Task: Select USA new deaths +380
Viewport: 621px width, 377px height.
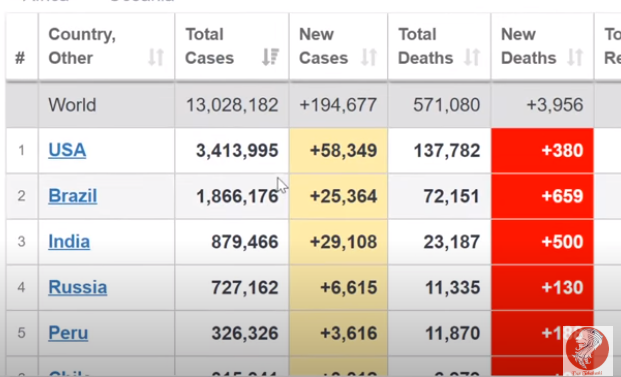Action: pos(562,150)
